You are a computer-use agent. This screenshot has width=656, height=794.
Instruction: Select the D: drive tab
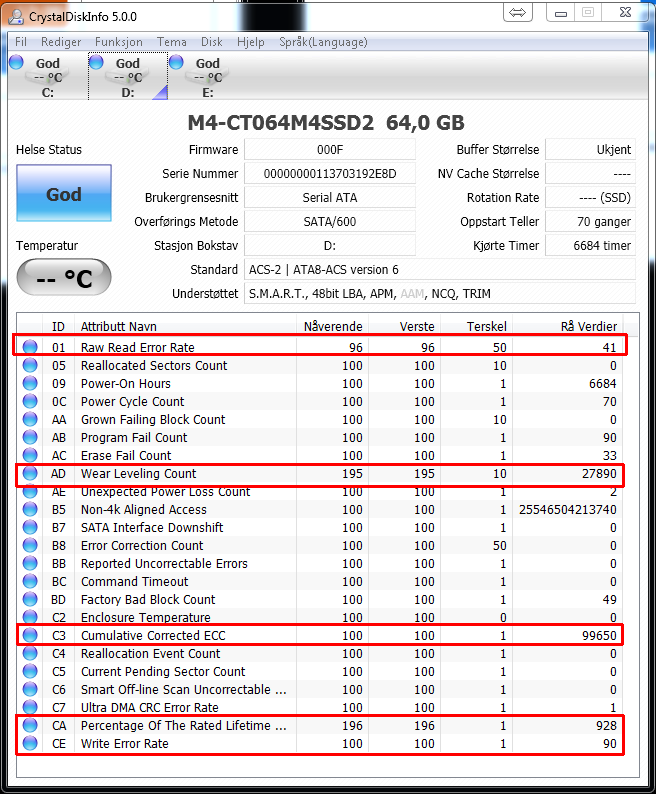128,76
